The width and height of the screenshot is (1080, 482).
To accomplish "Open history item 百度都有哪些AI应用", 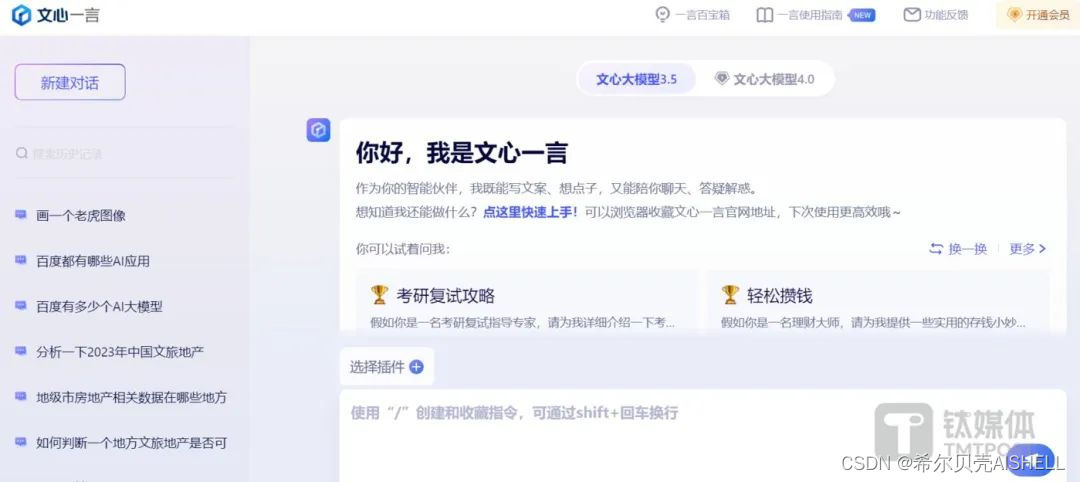I will (x=93, y=261).
